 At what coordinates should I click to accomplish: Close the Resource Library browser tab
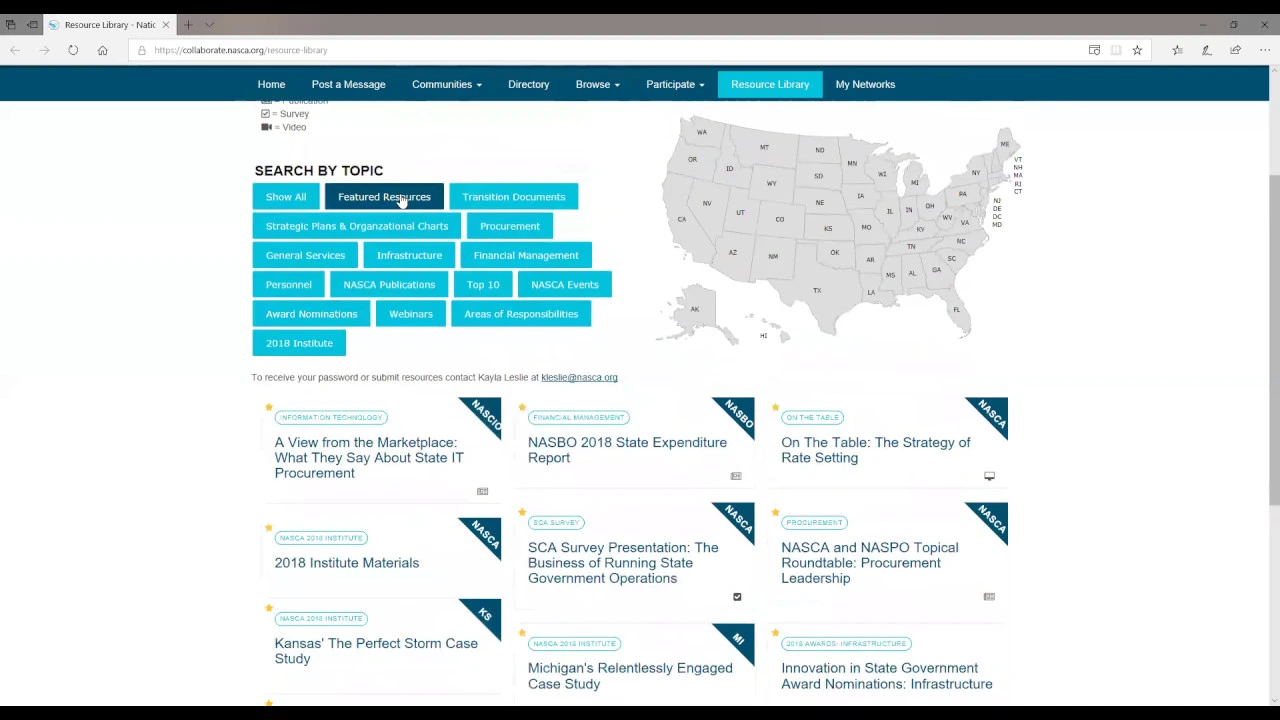(x=166, y=24)
